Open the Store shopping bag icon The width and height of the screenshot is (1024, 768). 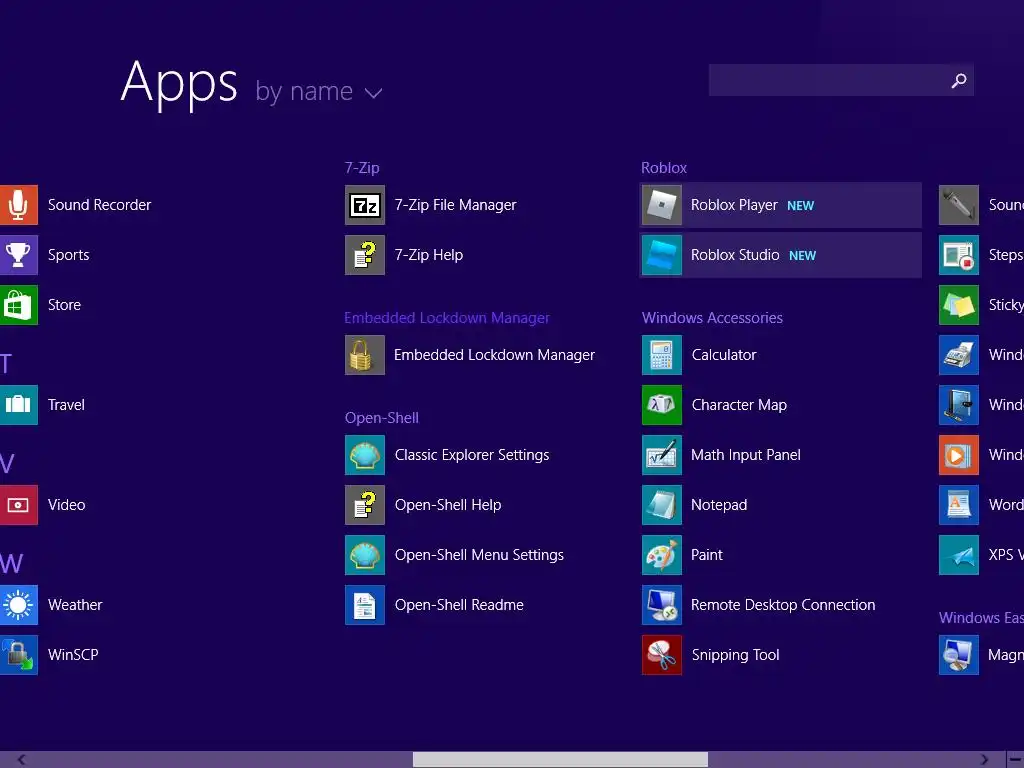[18, 305]
